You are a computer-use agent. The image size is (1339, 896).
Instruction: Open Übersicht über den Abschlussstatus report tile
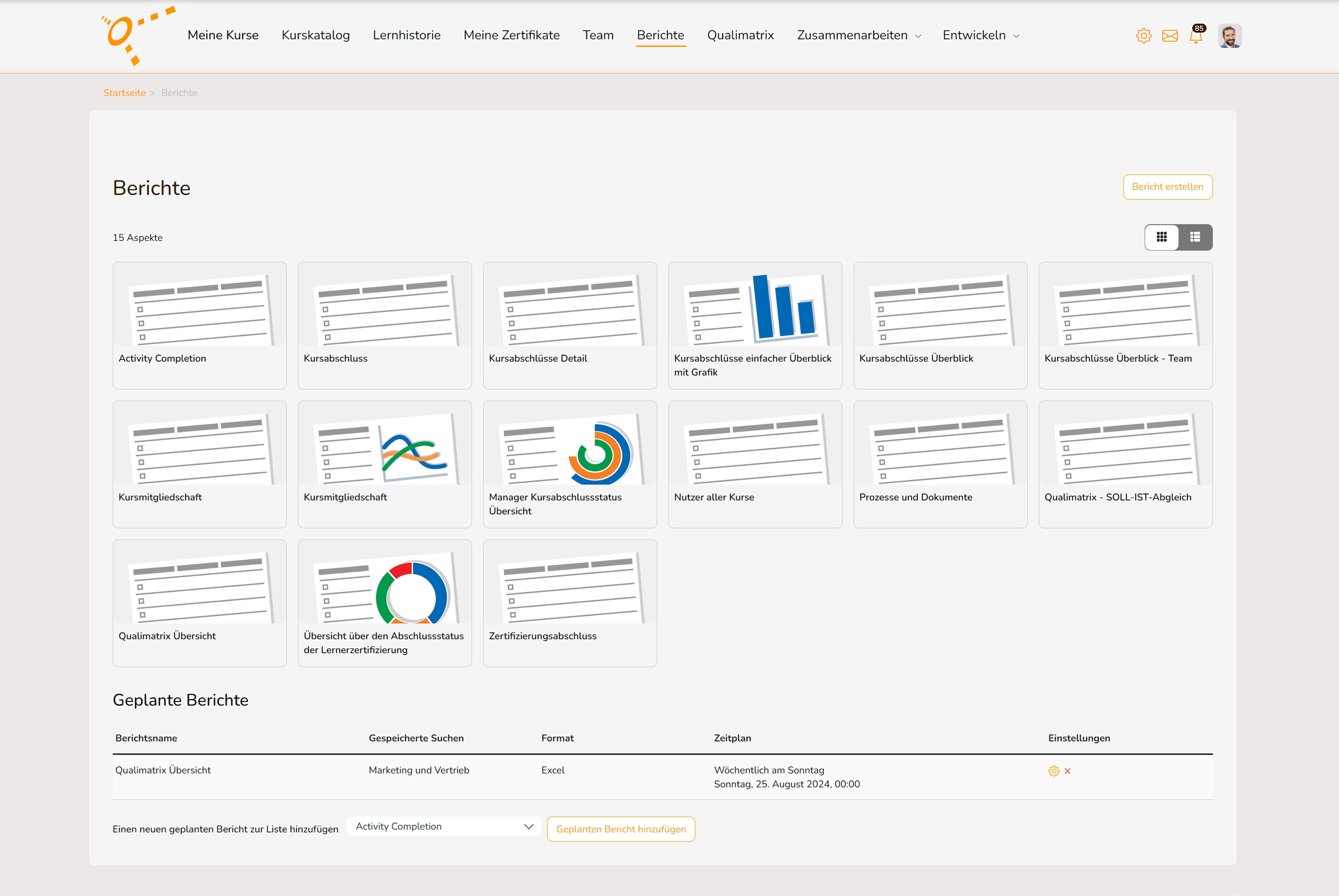pos(384,603)
